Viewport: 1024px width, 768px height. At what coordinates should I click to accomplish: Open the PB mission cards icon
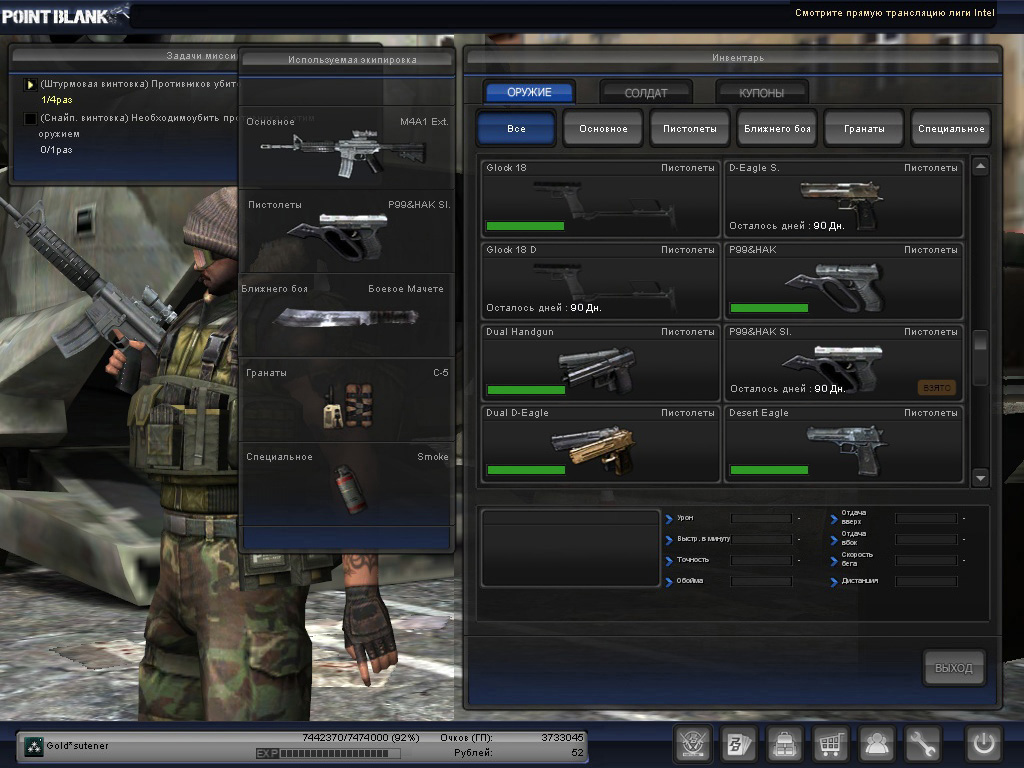point(739,743)
